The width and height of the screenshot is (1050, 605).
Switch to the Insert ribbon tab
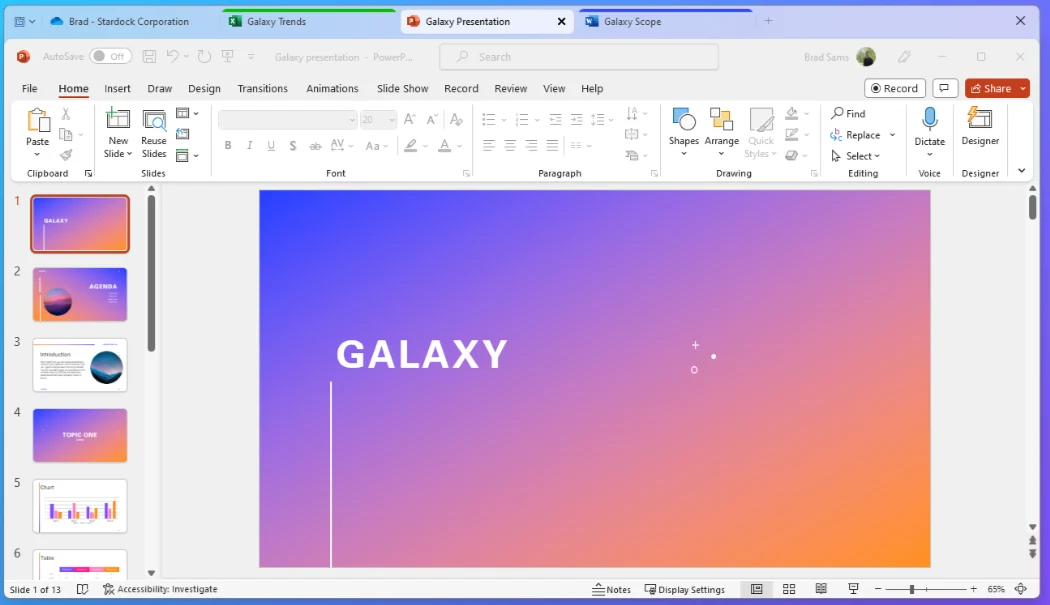(x=117, y=88)
